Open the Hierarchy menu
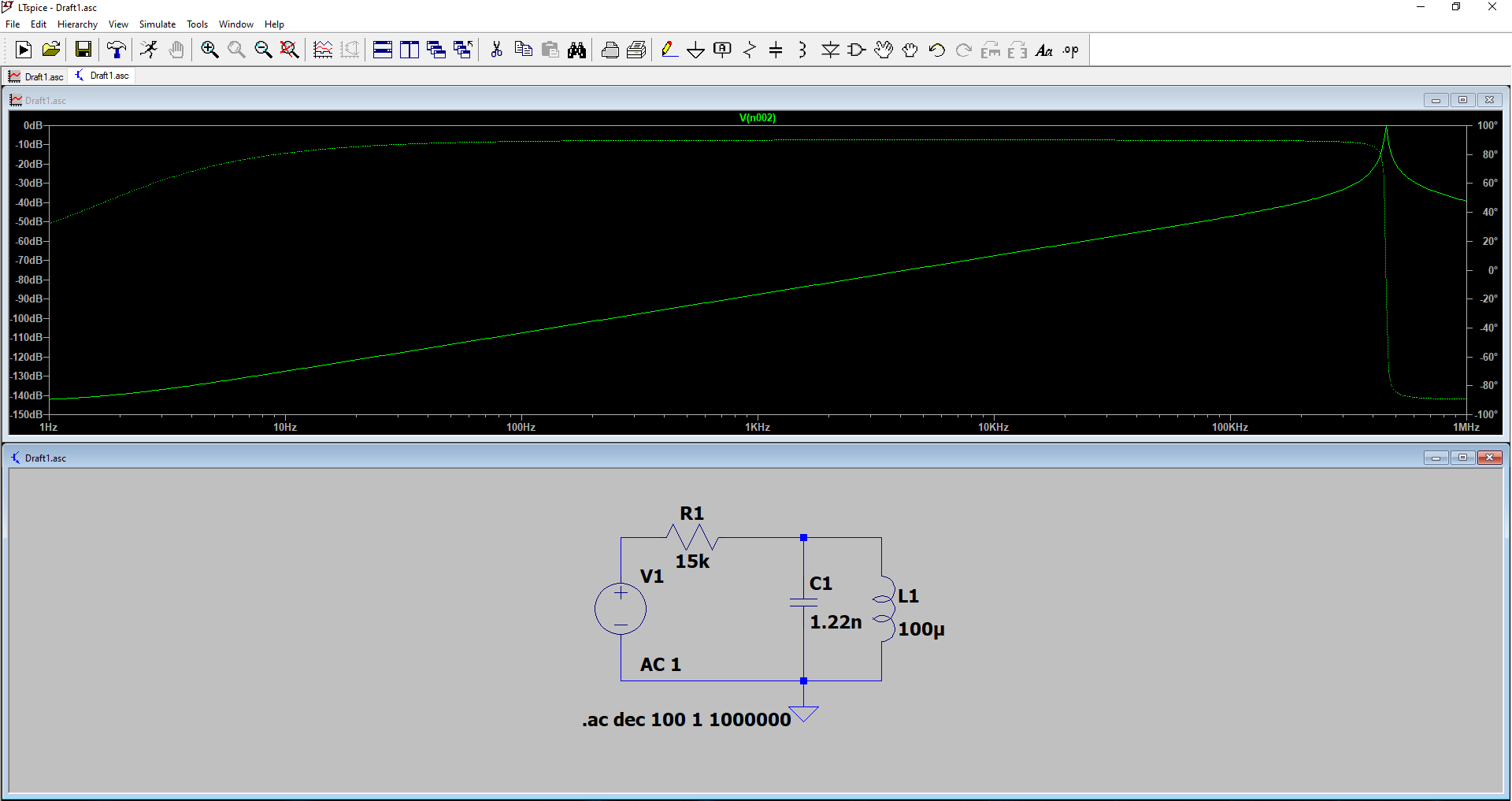The image size is (1512, 801). click(77, 24)
